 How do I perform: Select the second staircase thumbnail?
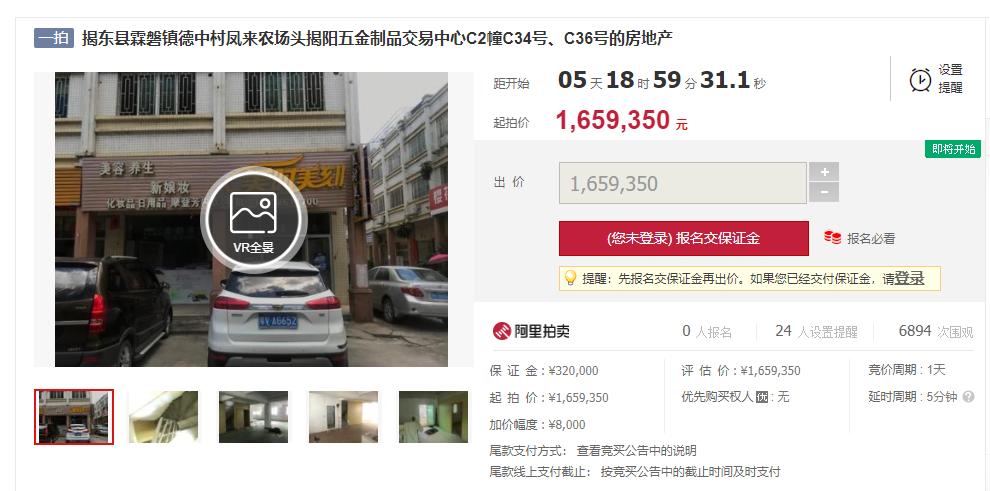pyautogui.click(x=164, y=417)
